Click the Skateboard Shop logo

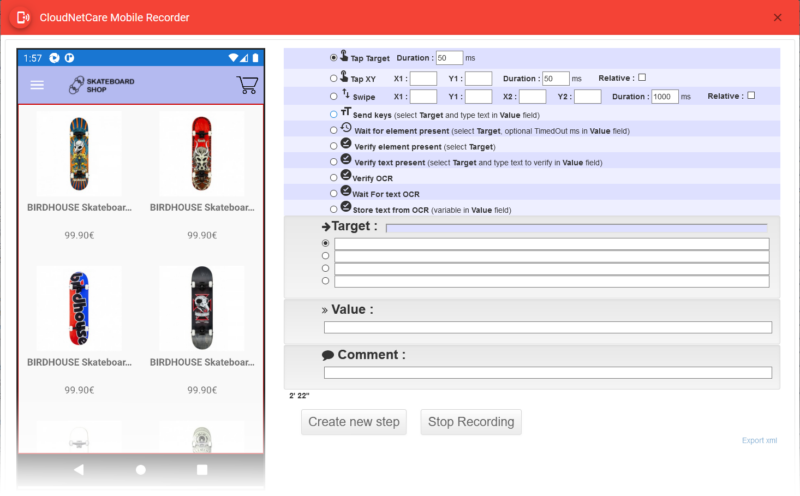102,85
